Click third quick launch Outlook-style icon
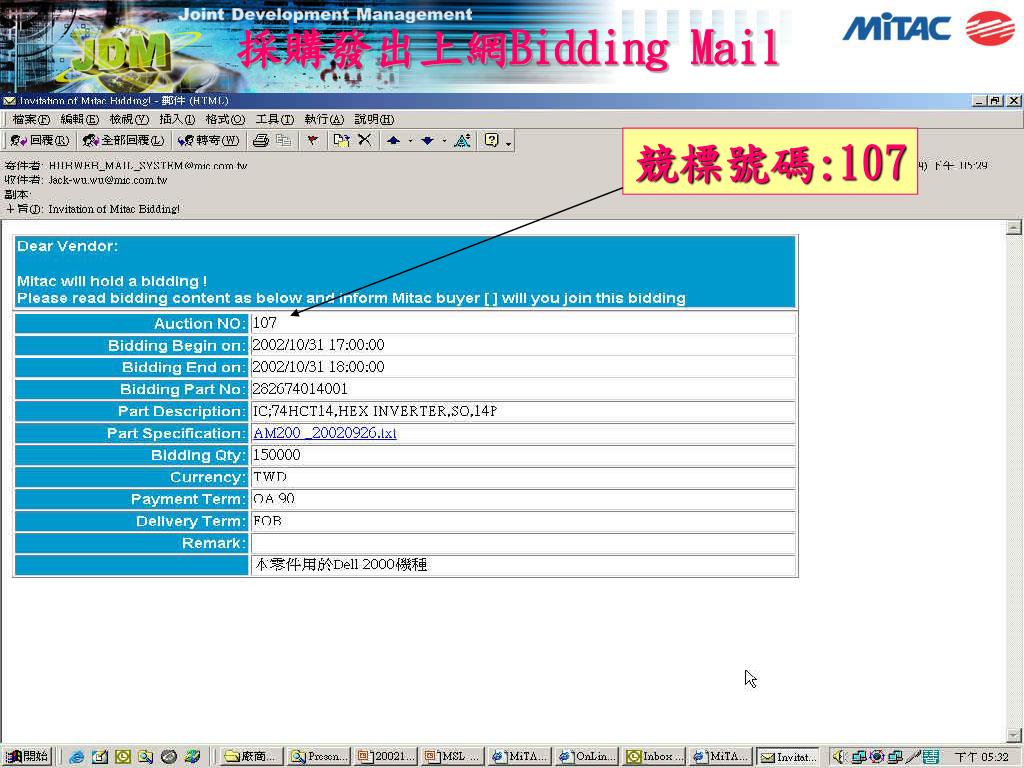The image size is (1024, 768). pos(122,756)
